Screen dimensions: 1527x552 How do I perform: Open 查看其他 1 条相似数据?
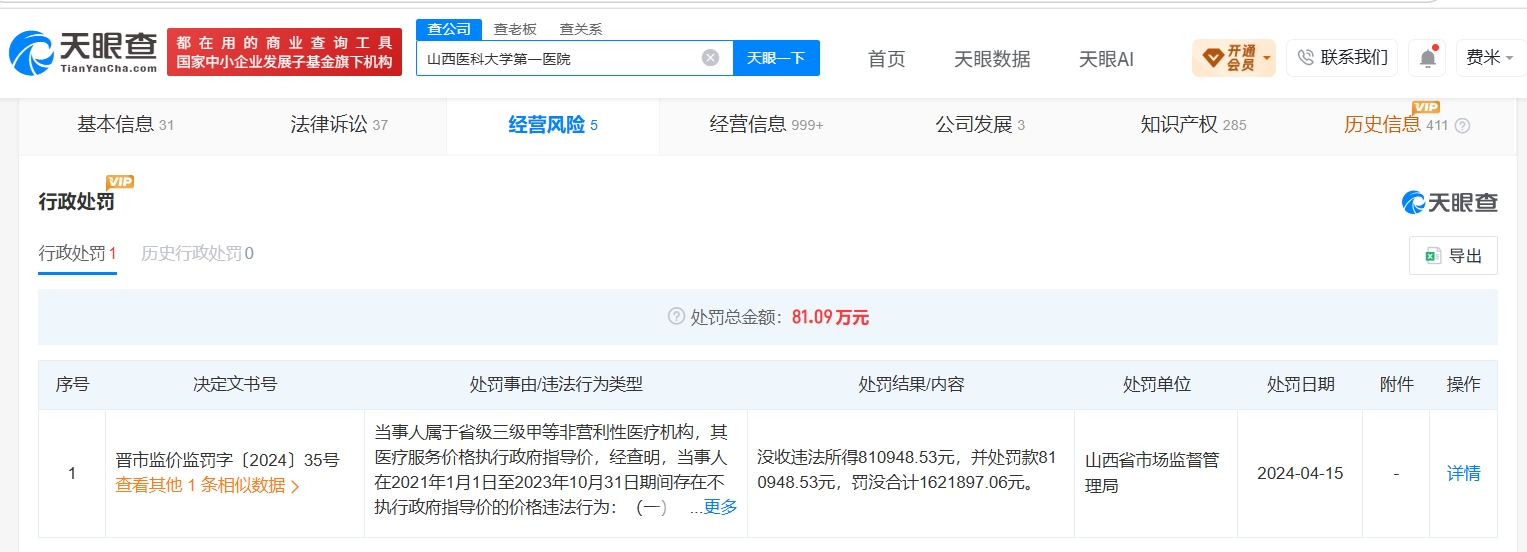(x=207, y=486)
